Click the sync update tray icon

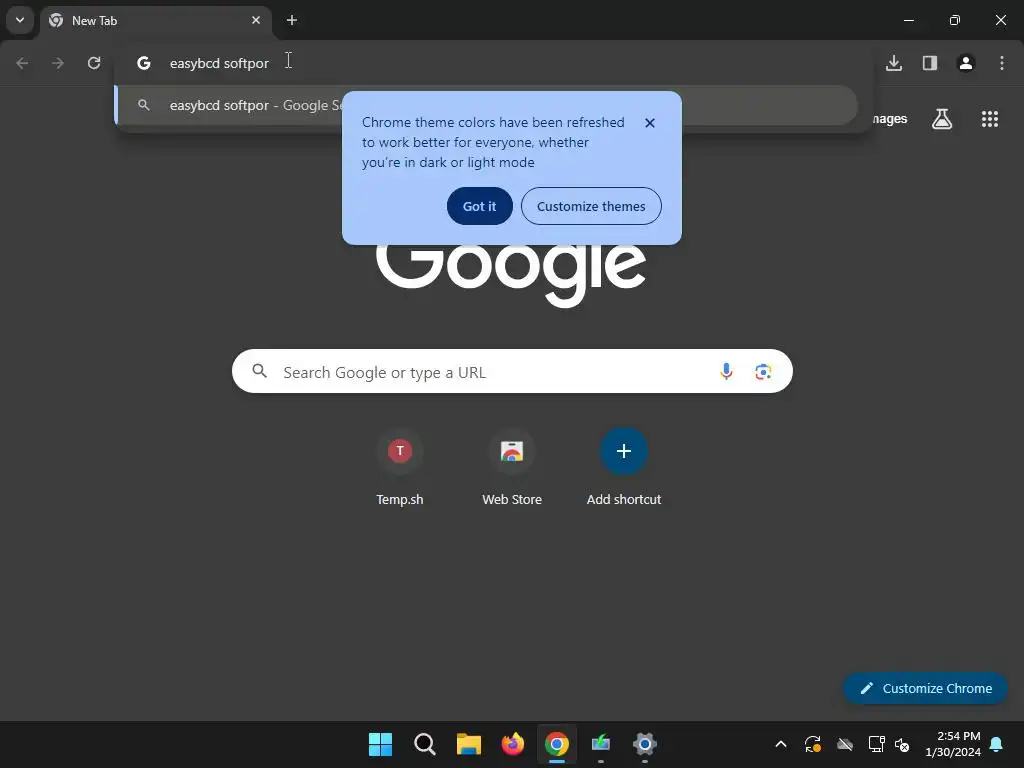tap(812, 744)
